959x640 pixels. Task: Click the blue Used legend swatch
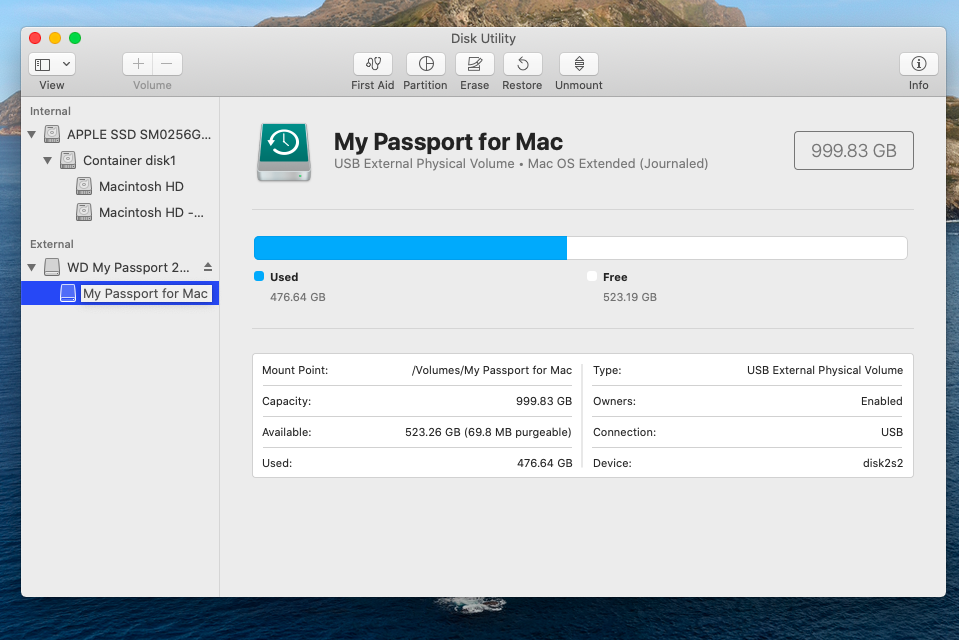tap(259, 277)
